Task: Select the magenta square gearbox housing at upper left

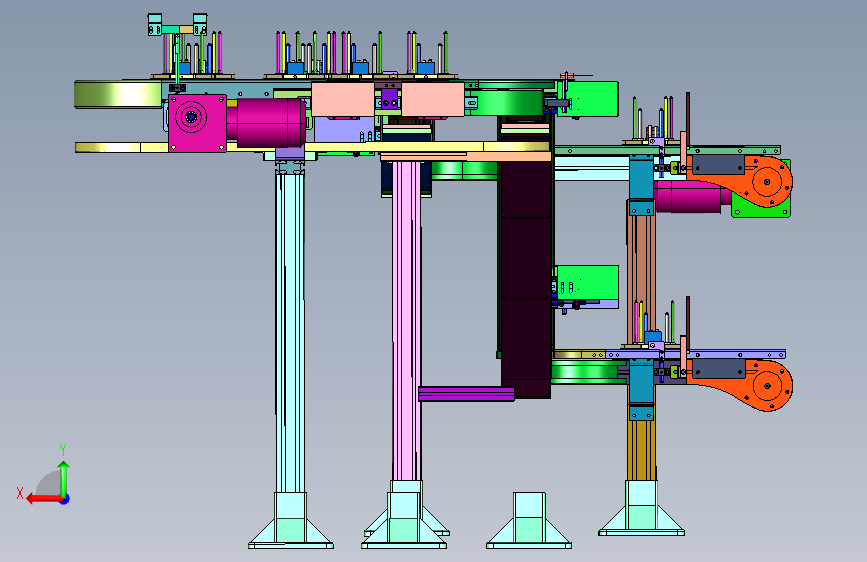Action: click(197, 123)
